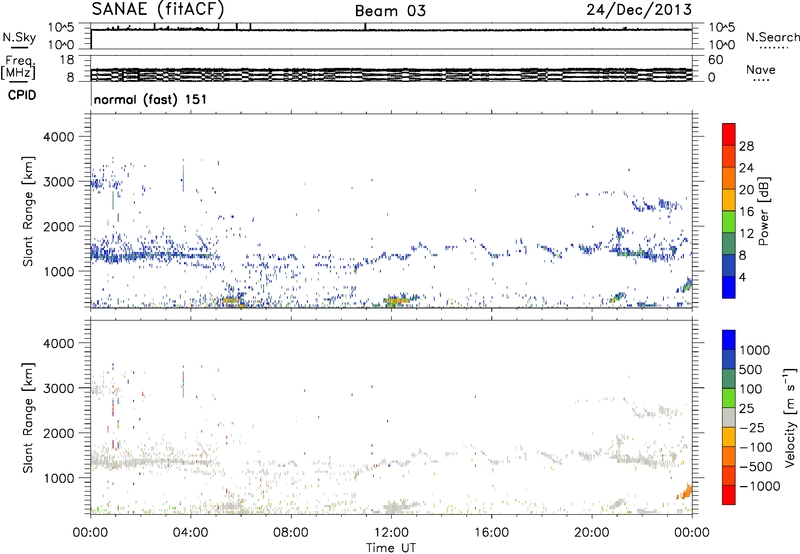Click the 28 dB colorbar label
Screen dimensions: 800x554
coord(746,146)
